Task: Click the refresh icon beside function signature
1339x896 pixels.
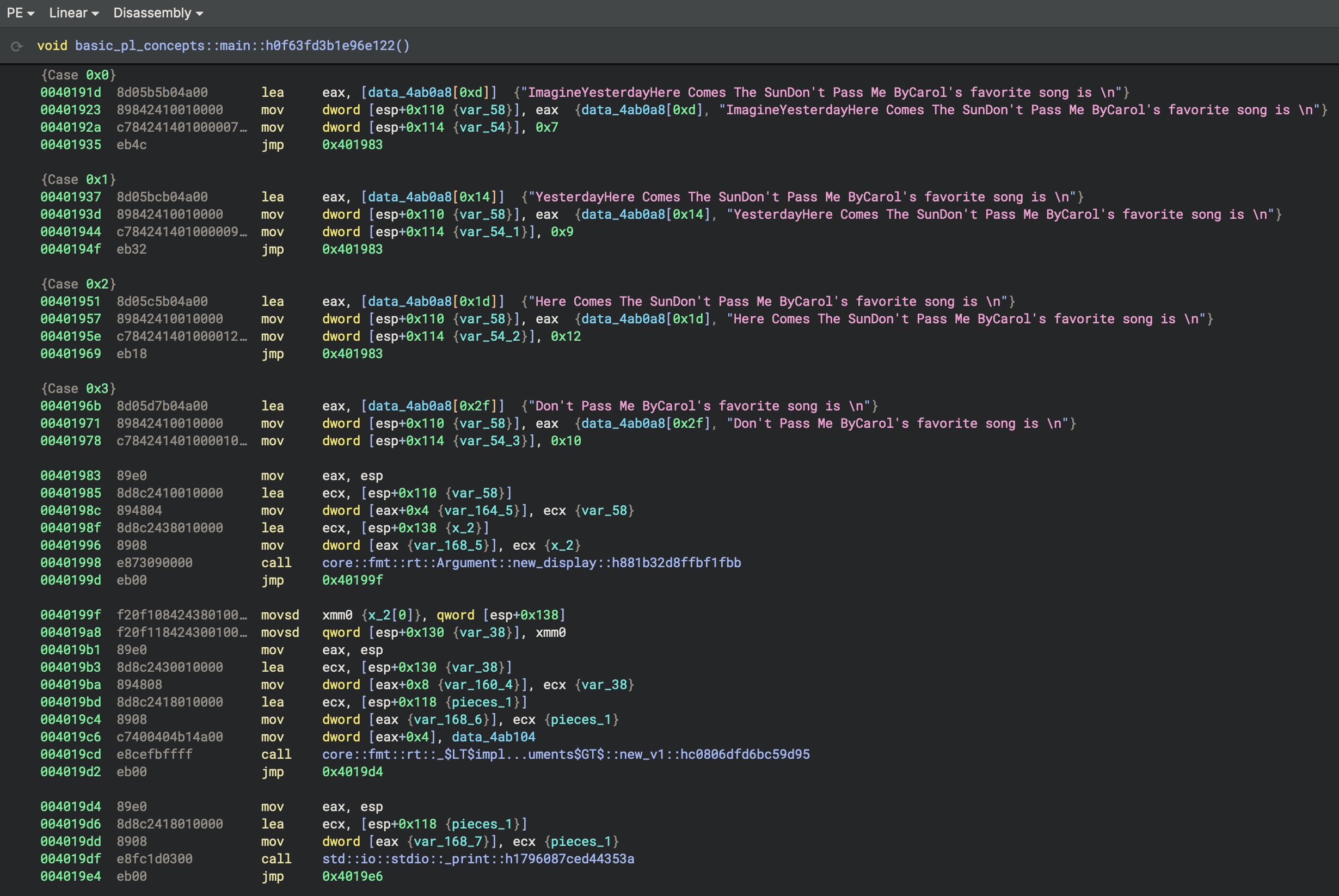Action: (16, 46)
